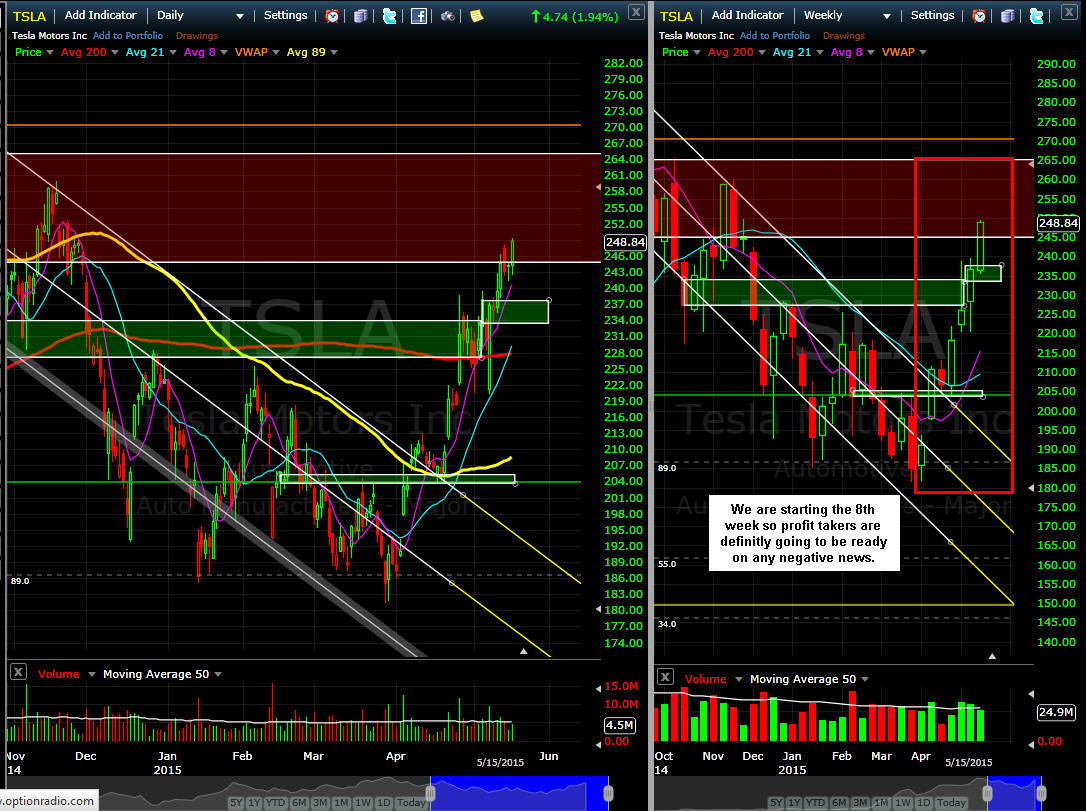This screenshot has width=1086, height=811.
Task: Click TSLA symbol on Weekly chart
Action: point(676,16)
